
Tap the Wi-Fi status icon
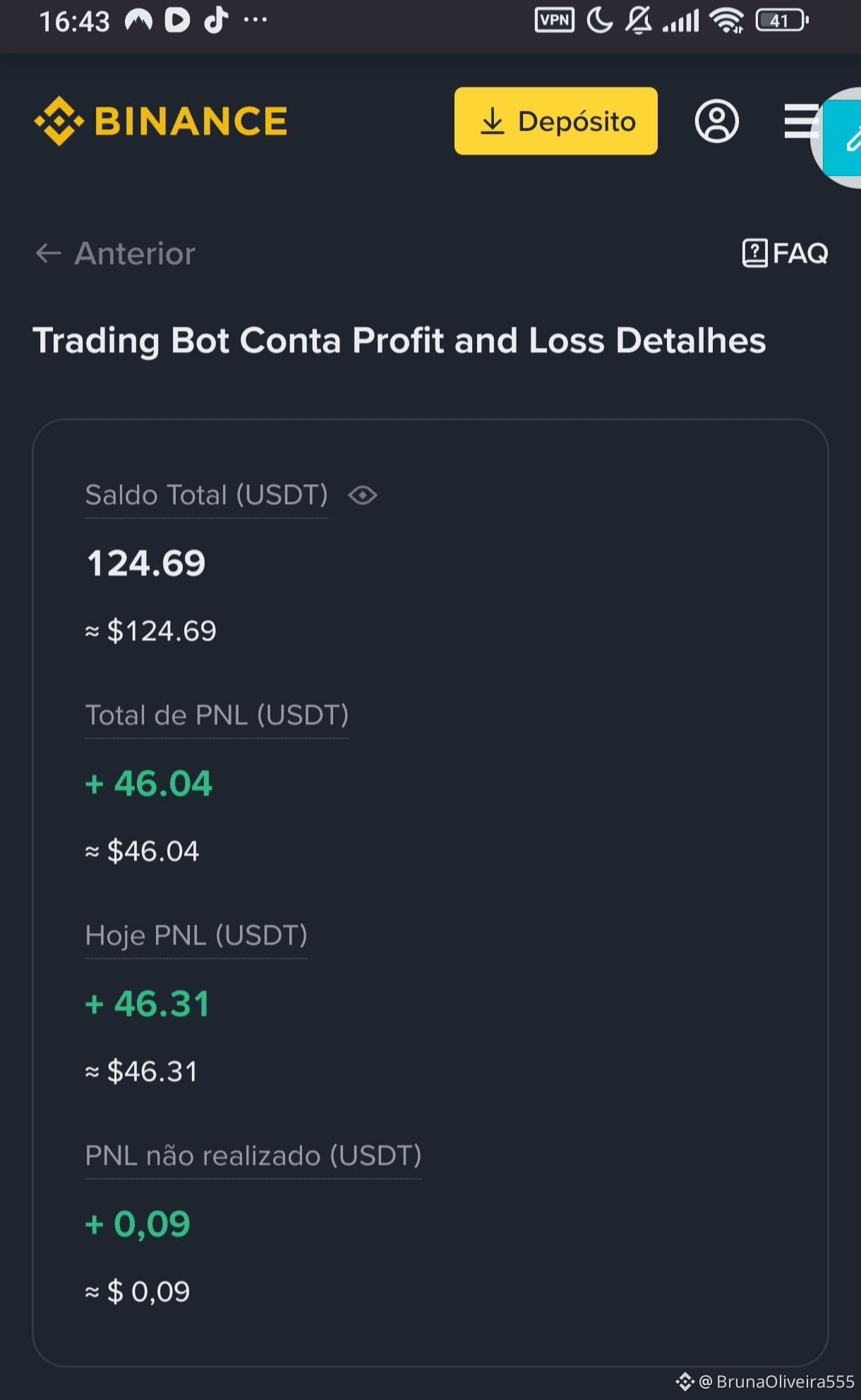(727, 20)
